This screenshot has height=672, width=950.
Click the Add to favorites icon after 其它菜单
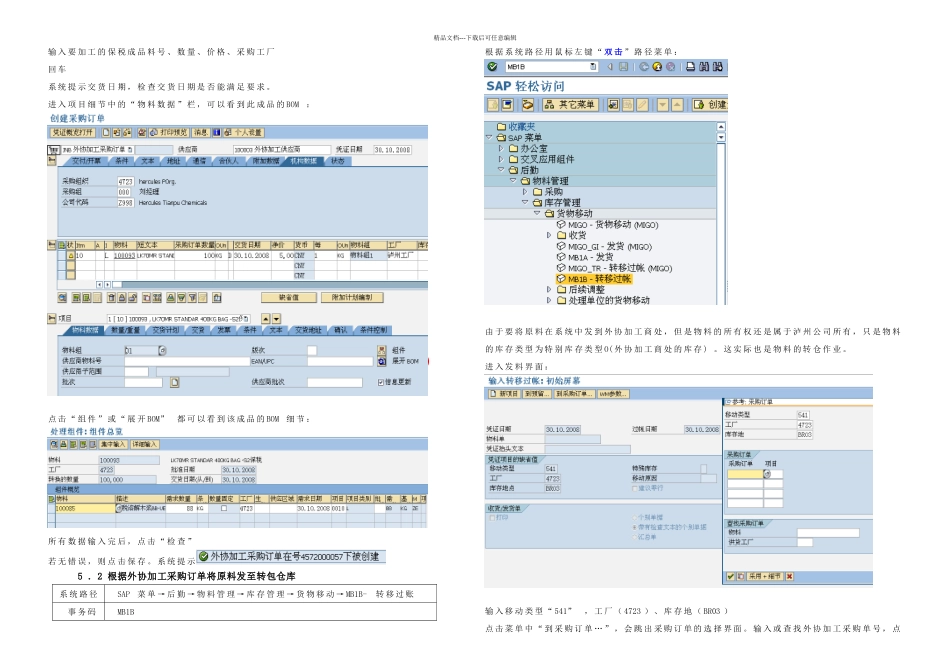coord(613,105)
